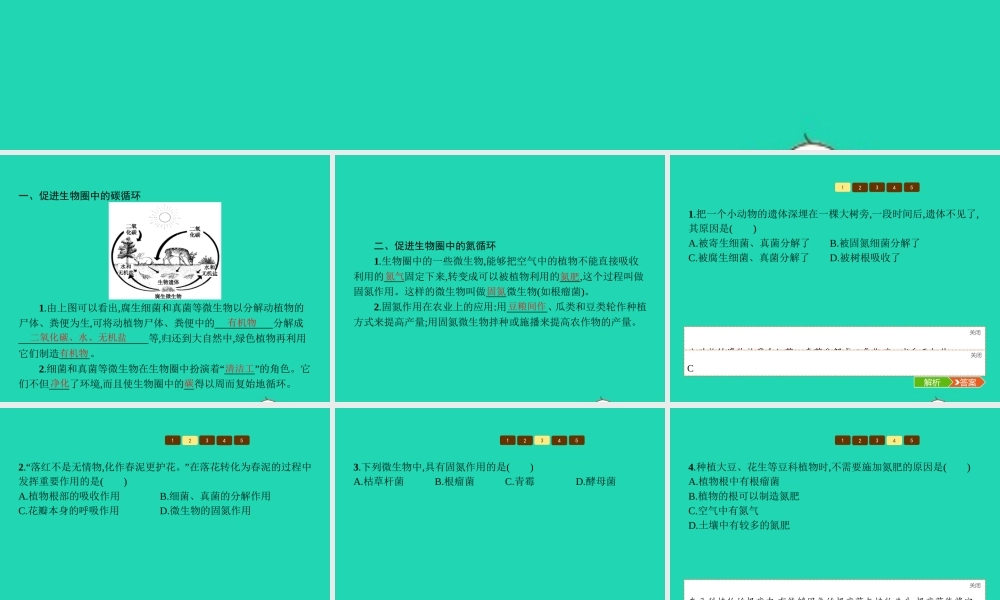Screen dimensions: 1000x600
Task: Go to tab 4 on question 3 slide
Action: 559,440
